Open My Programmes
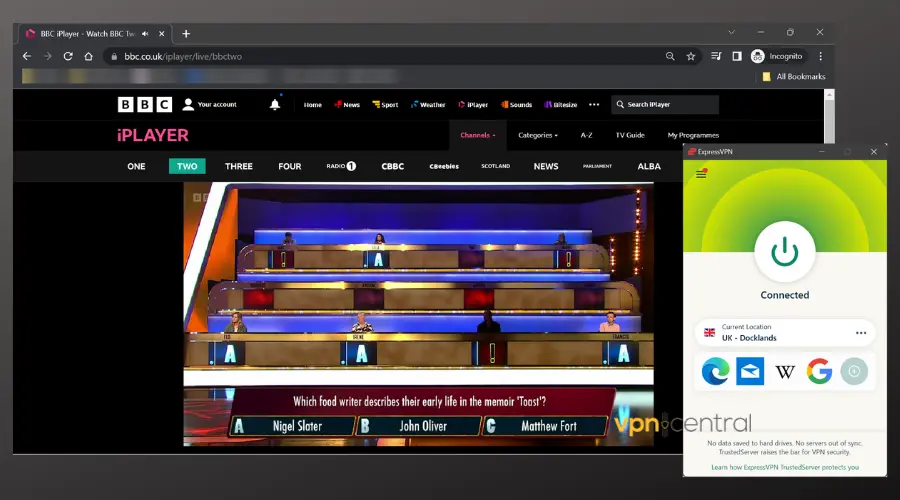The image size is (900, 500). [x=693, y=135]
